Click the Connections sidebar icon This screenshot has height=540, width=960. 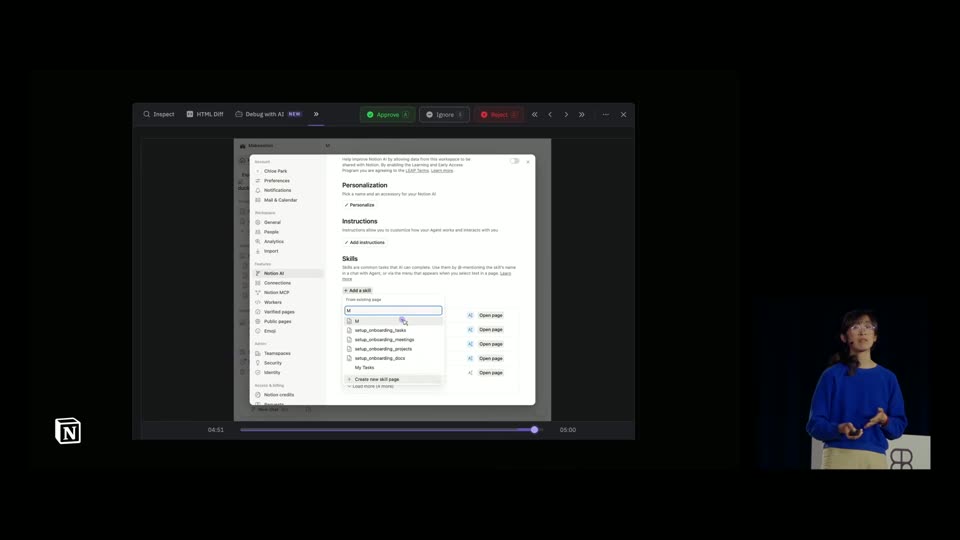click(258, 283)
